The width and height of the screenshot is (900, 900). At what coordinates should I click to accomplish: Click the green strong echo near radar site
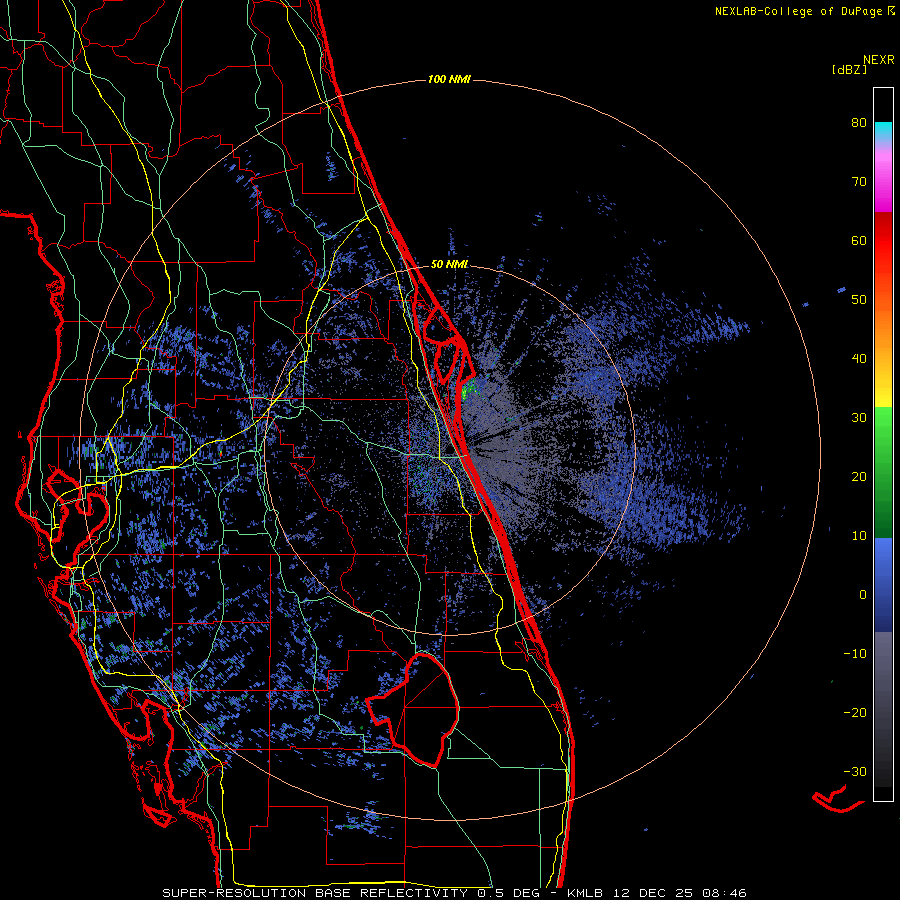(469, 390)
